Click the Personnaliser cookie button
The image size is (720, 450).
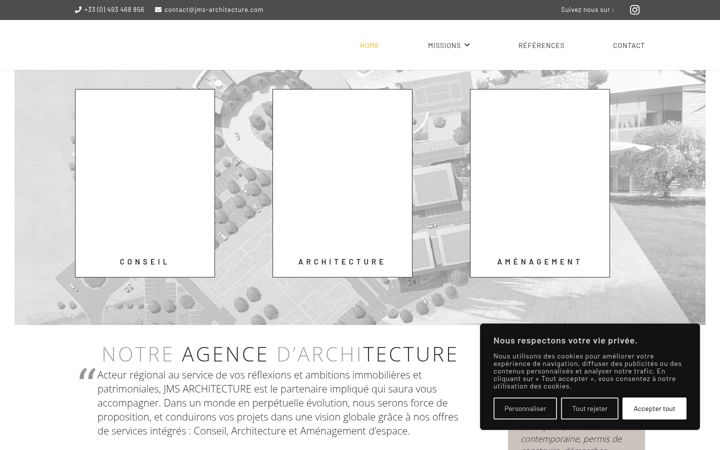tap(525, 408)
